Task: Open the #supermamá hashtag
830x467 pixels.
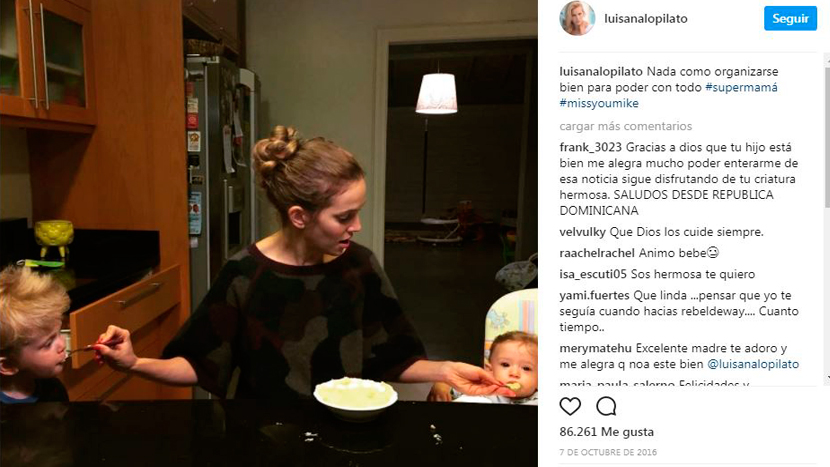Action: coord(741,87)
